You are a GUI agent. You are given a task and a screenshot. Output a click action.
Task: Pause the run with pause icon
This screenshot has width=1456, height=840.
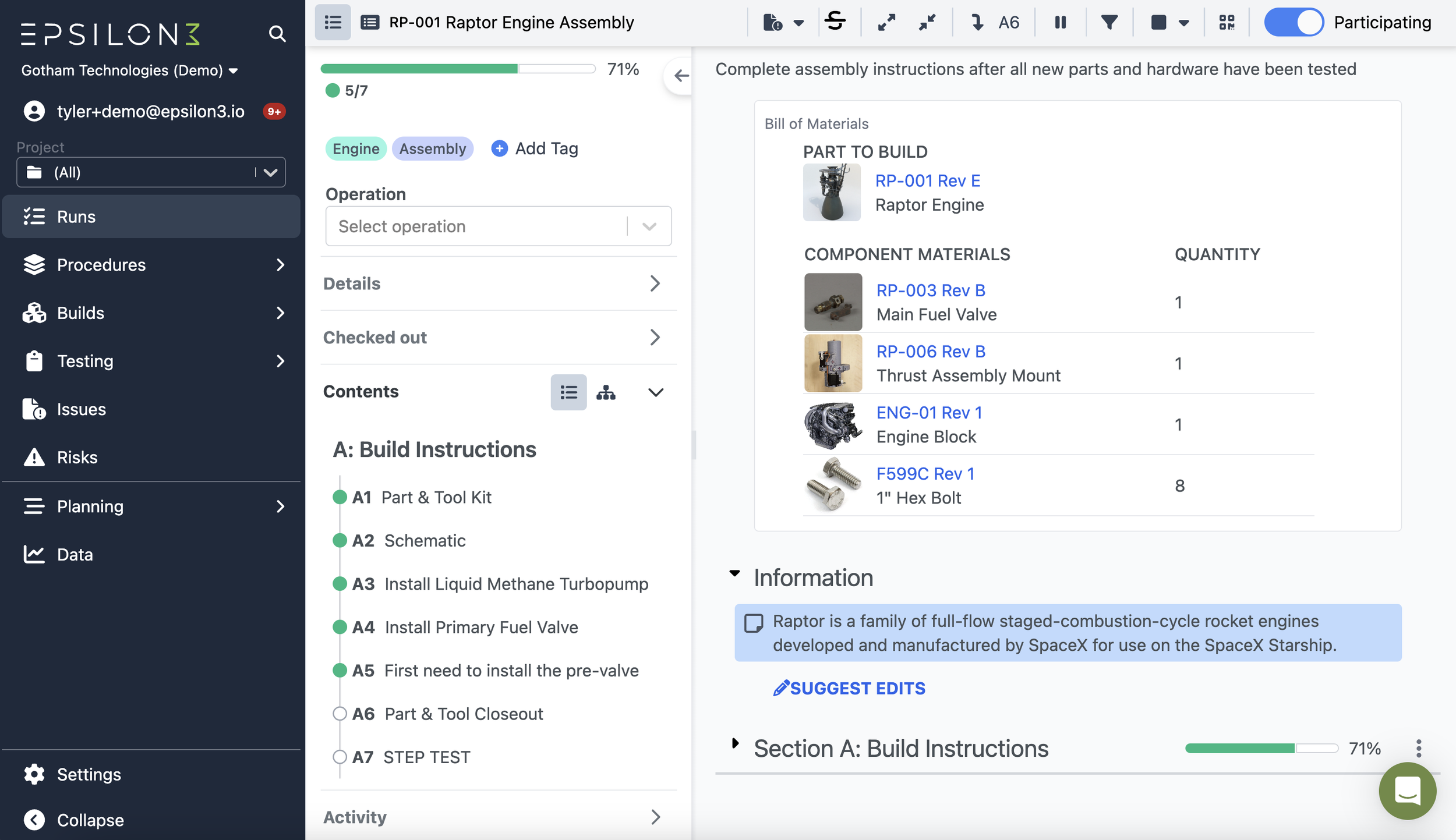pos(1061,23)
